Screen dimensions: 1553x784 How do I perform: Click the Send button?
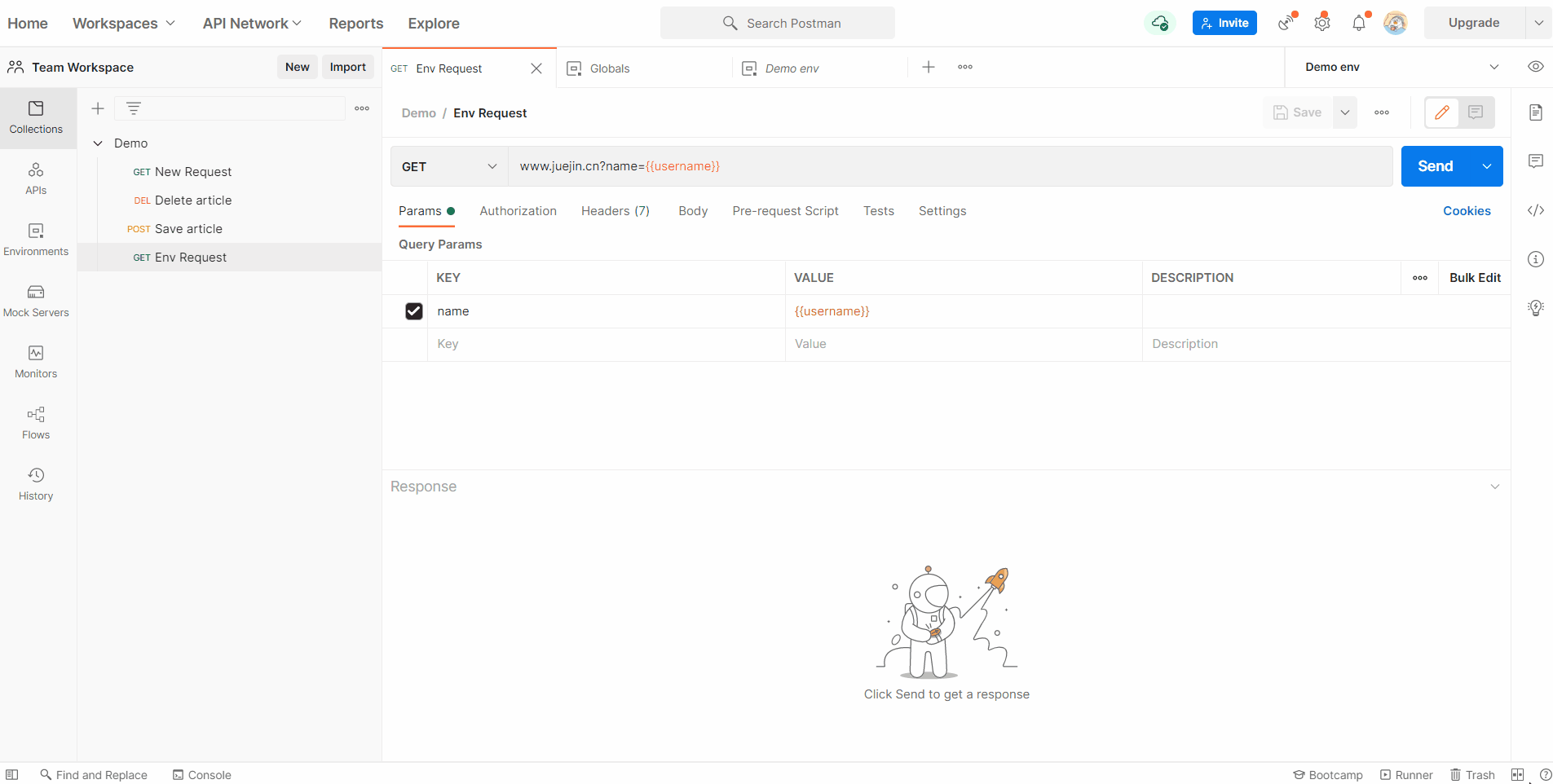point(1436,166)
